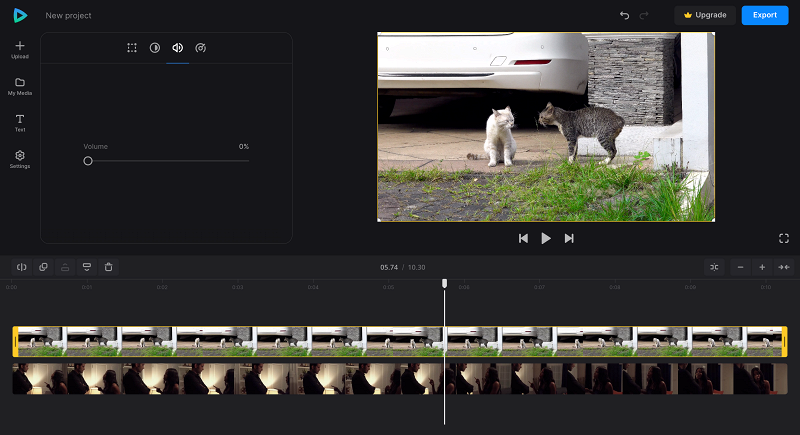Click the 0:08 mark on timeline ruler
This screenshot has width=800, height=435.
pyautogui.click(x=615, y=288)
